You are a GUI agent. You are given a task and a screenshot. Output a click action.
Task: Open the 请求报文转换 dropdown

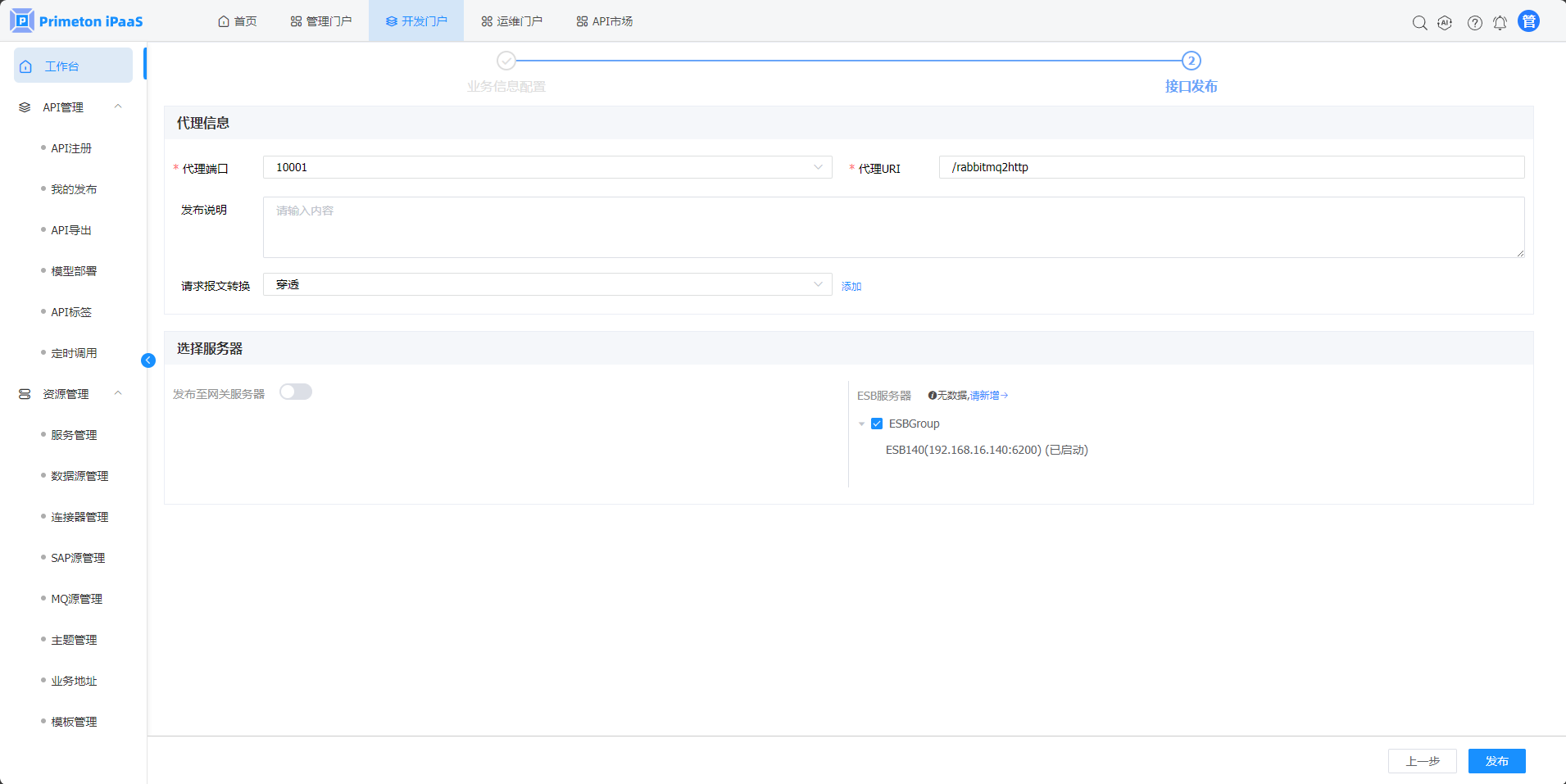pos(547,284)
